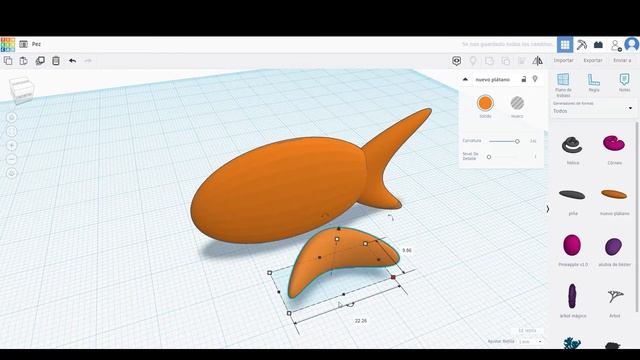Viewport: 640px width, 360px height.
Task: Open the Tinkercad home logo
Action: click(x=7, y=44)
